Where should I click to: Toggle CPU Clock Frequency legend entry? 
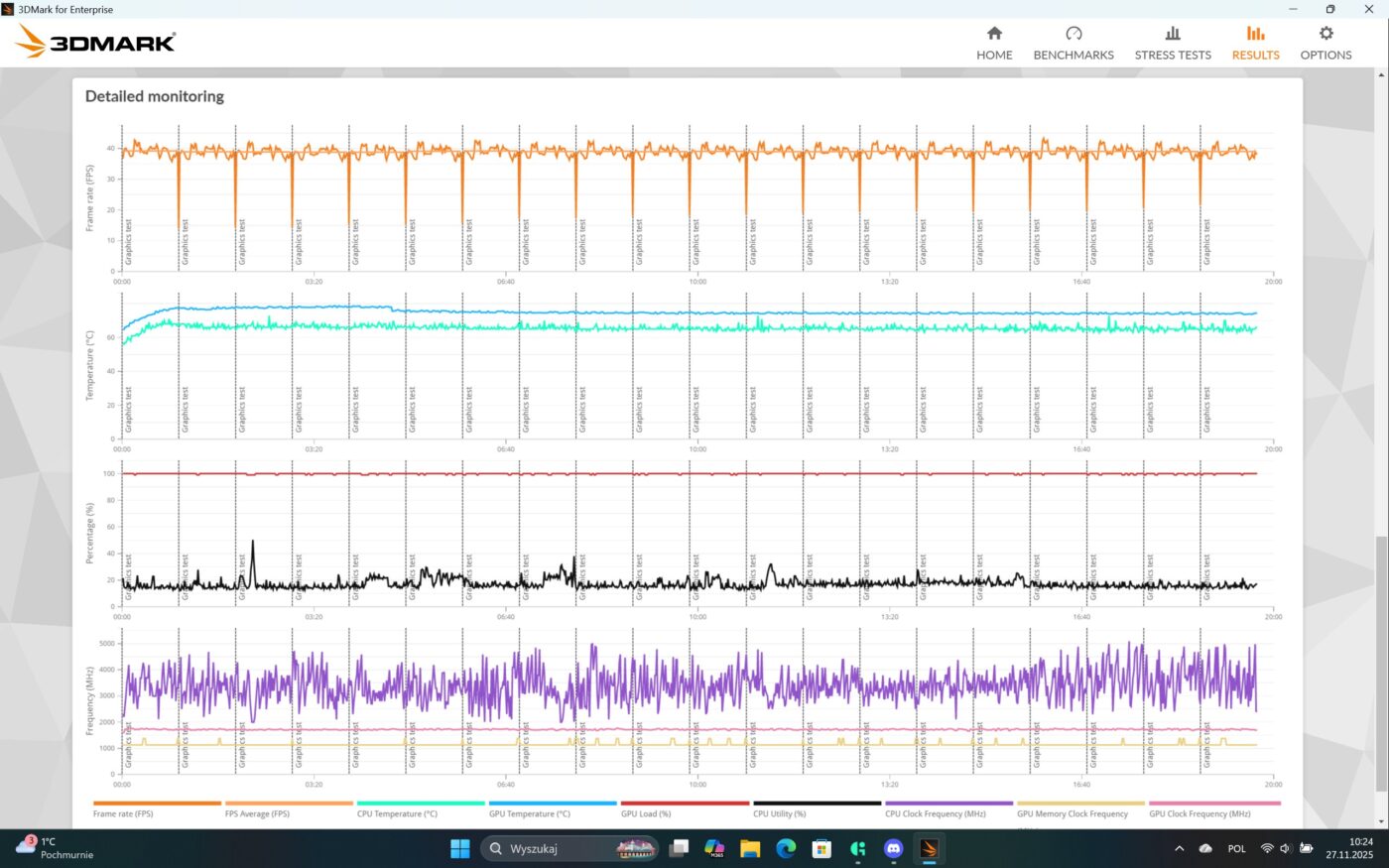[936, 813]
